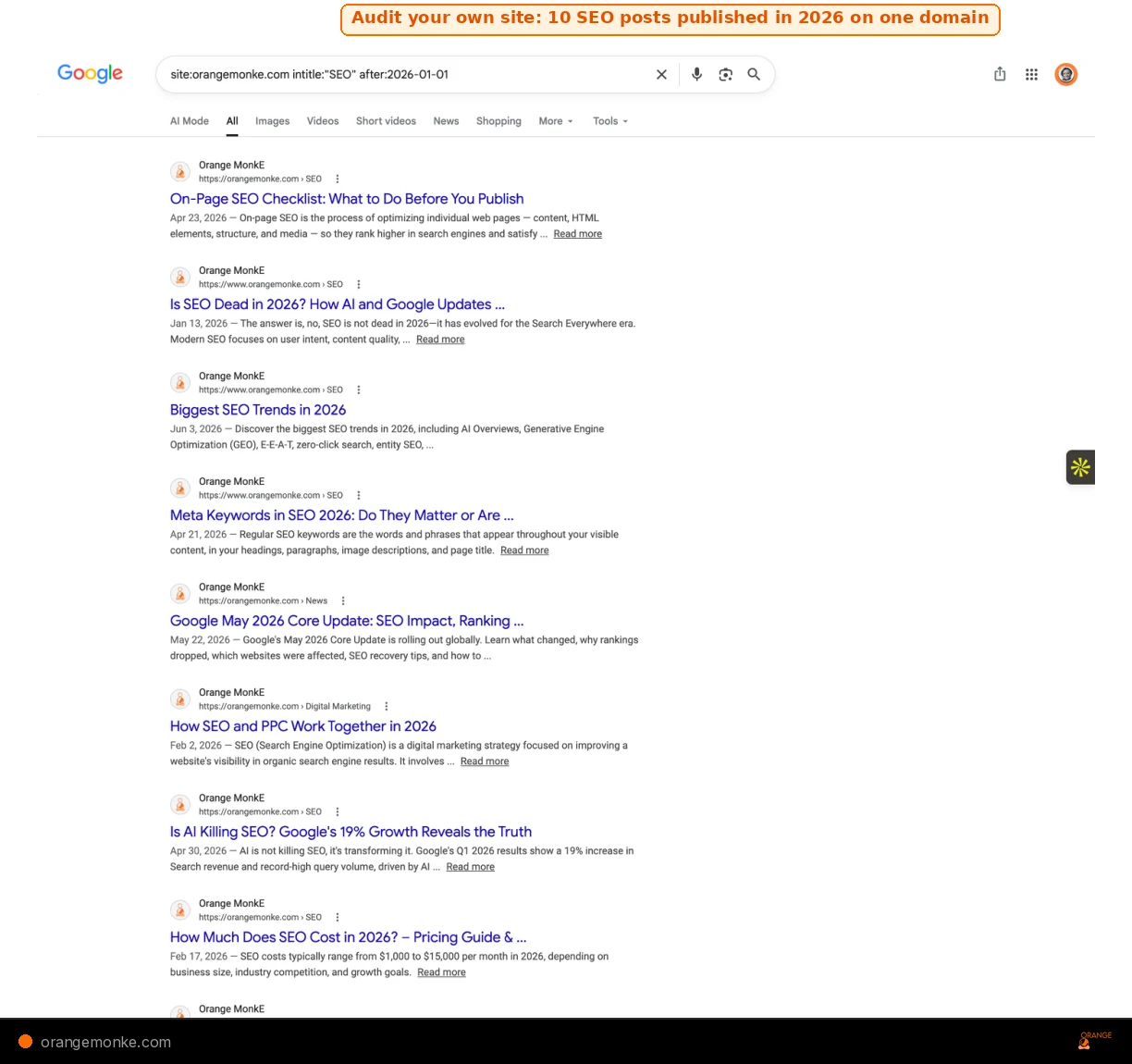Click the 'Apr 23, 2026' date text
1132x1064 pixels.
(x=198, y=218)
